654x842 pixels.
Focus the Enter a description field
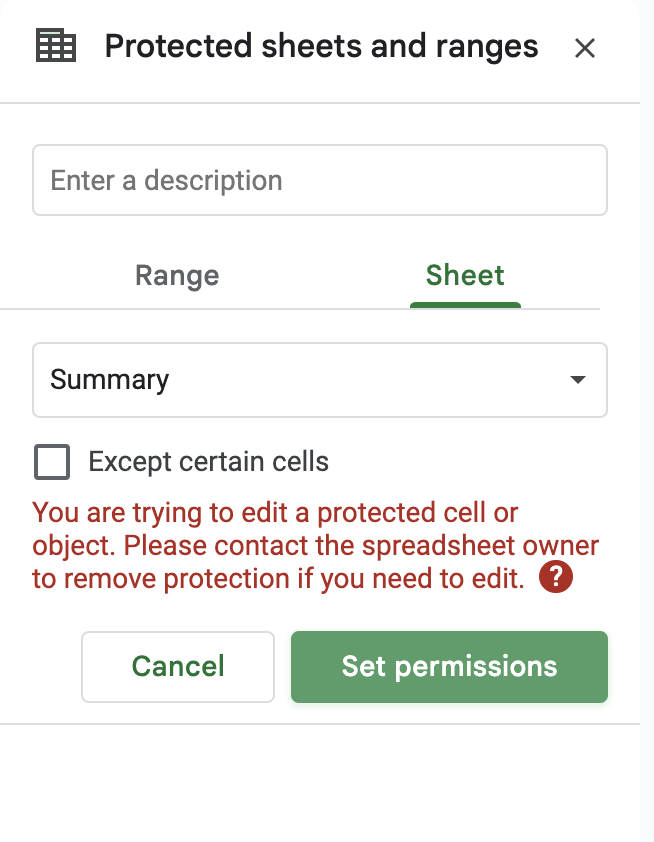pos(320,180)
